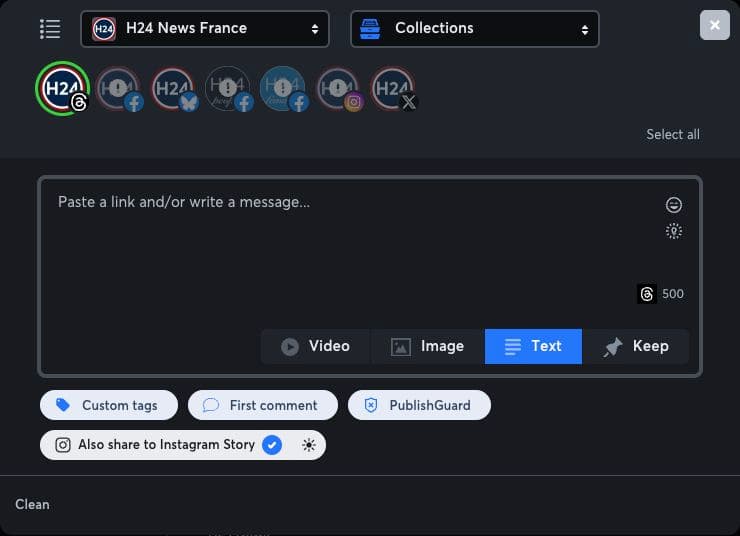This screenshot has height=536, width=740.
Task: Add a First comment
Action: point(263,405)
